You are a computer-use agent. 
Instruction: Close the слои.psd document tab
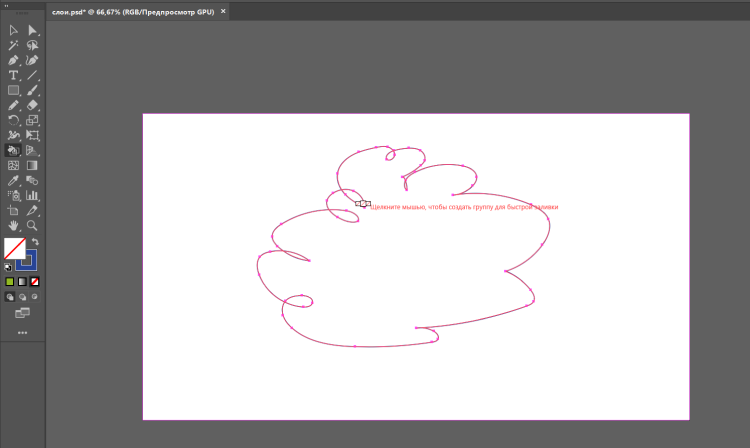(x=223, y=11)
